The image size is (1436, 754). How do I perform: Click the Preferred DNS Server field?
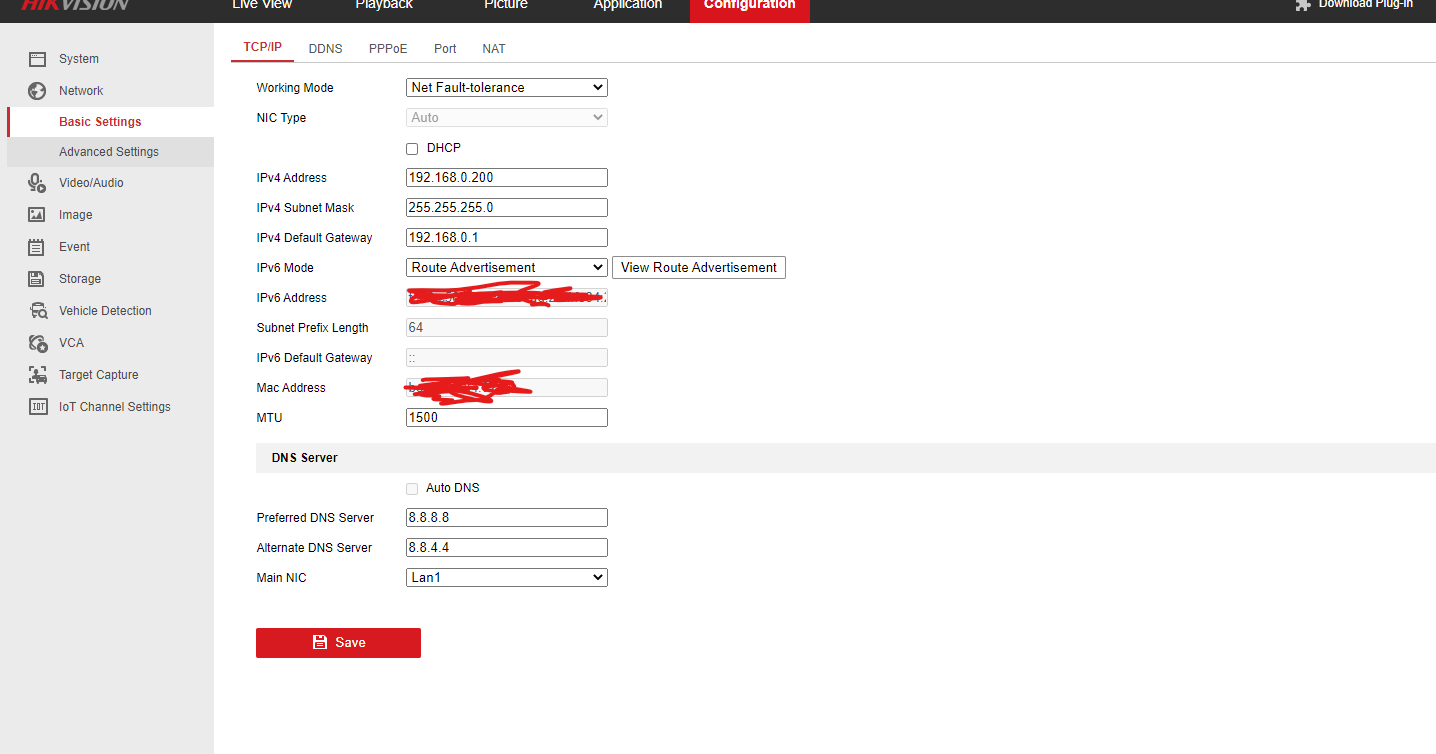click(x=505, y=517)
